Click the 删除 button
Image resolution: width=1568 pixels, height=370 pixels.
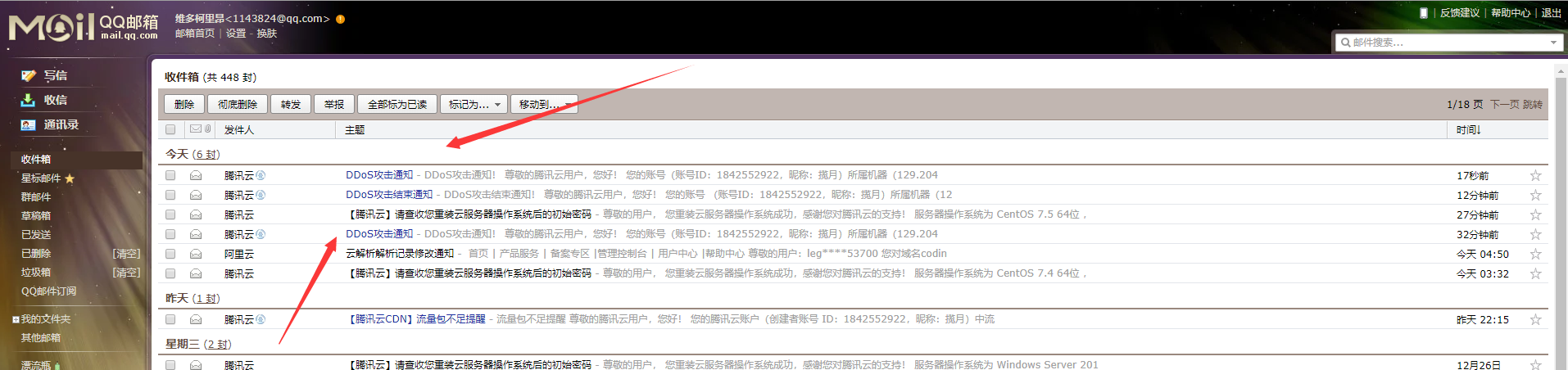click(x=184, y=104)
